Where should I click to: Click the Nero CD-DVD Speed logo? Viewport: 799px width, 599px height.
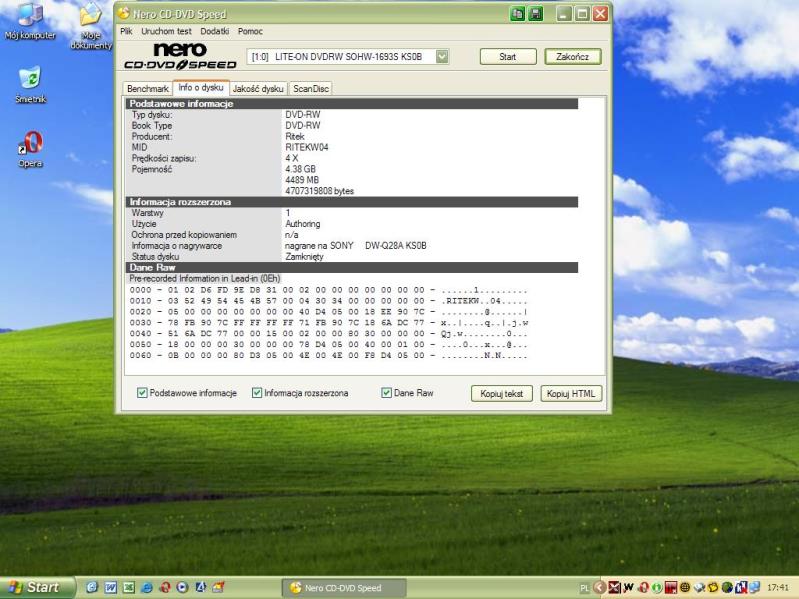[x=180, y=56]
